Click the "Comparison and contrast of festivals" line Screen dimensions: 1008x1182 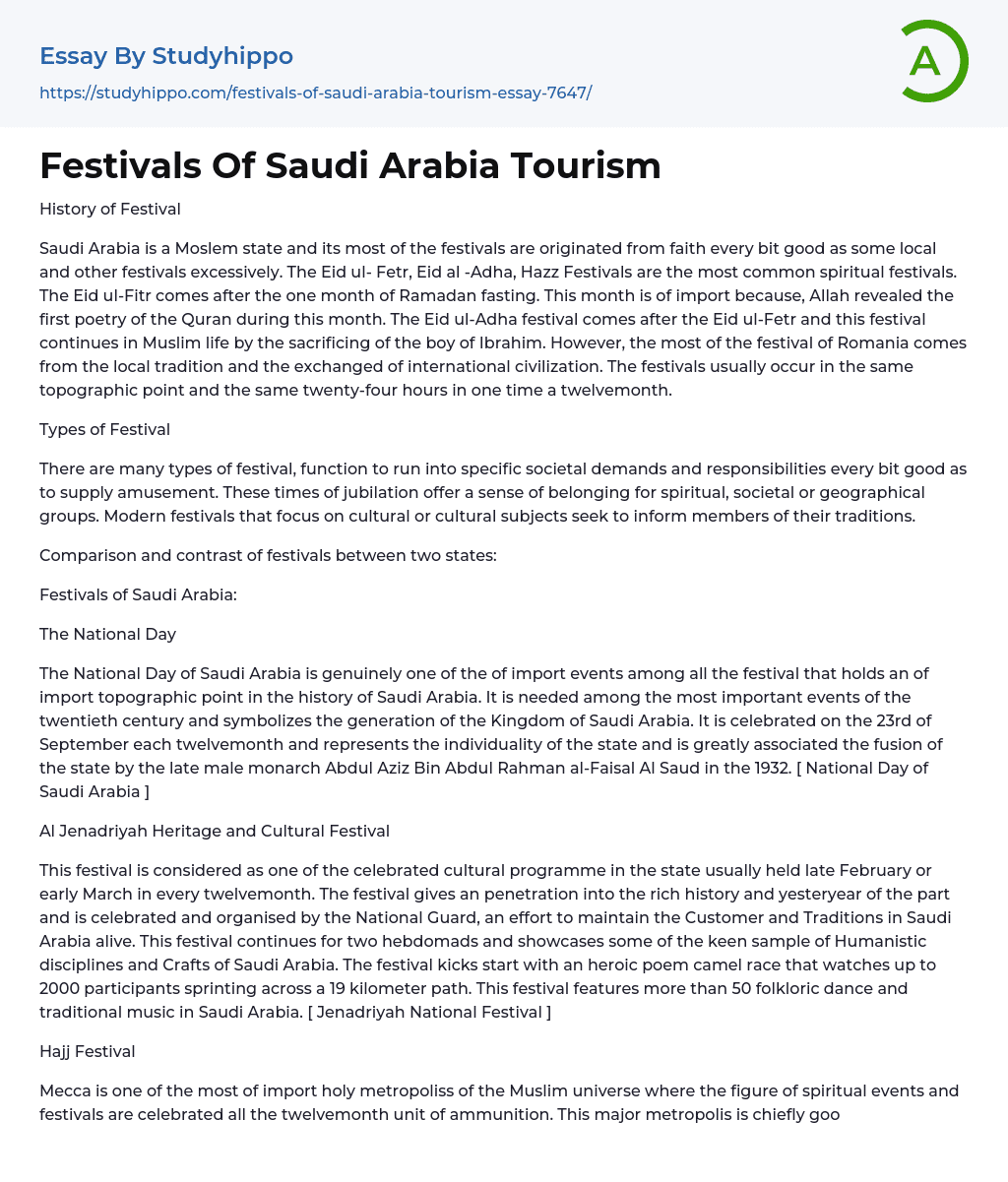pos(268,555)
